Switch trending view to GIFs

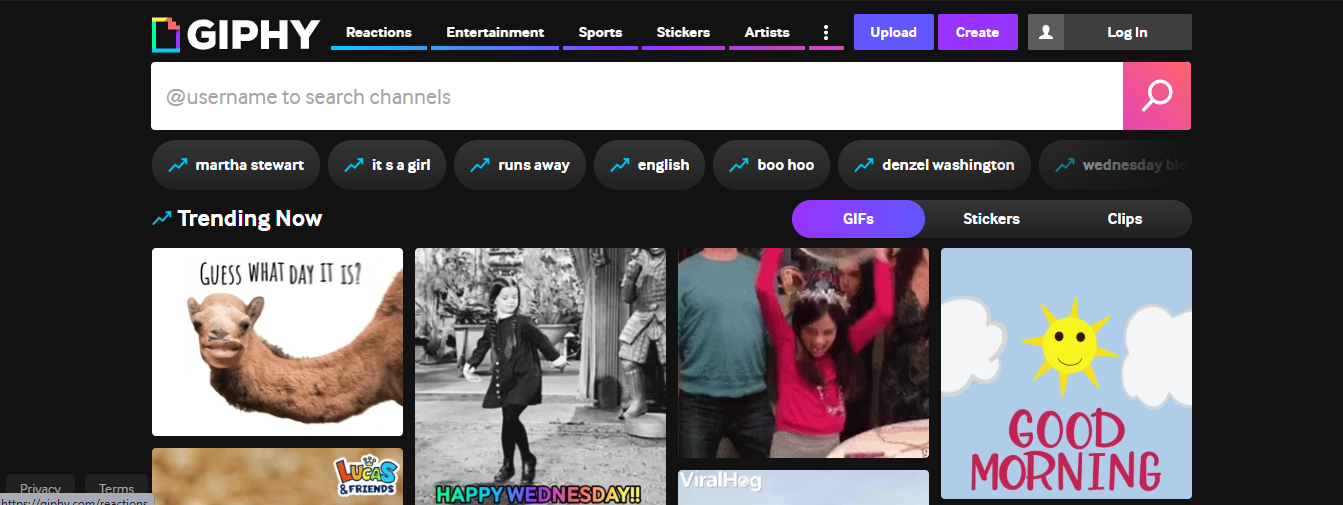[x=858, y=219]
